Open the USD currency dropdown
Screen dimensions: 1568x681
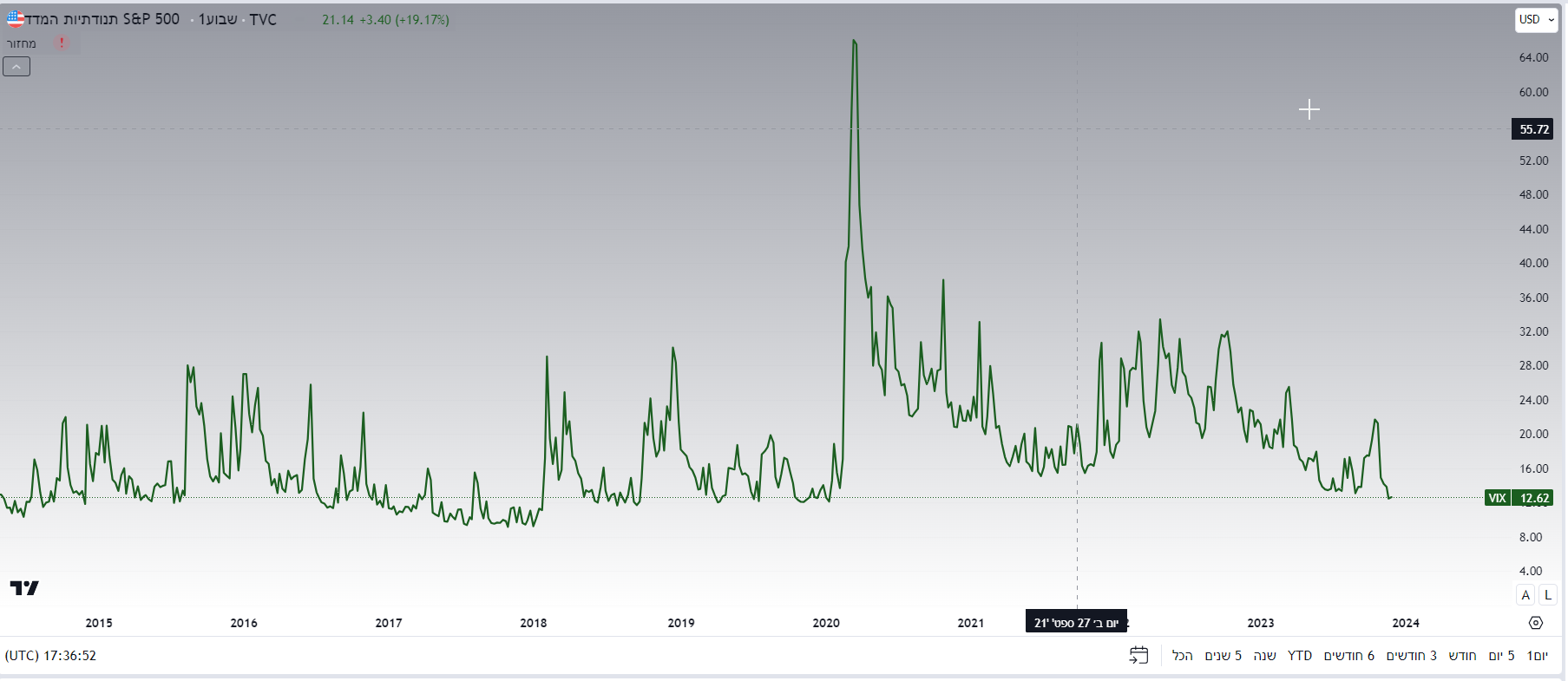(1537, 19)
